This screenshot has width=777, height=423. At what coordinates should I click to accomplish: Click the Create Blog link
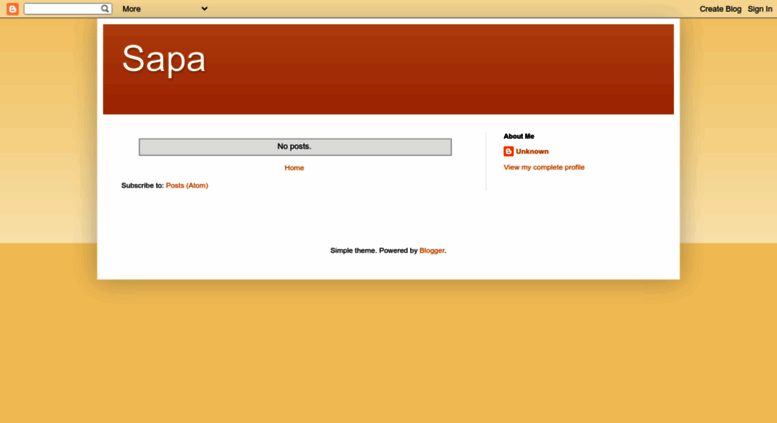(x=720, y=9)
